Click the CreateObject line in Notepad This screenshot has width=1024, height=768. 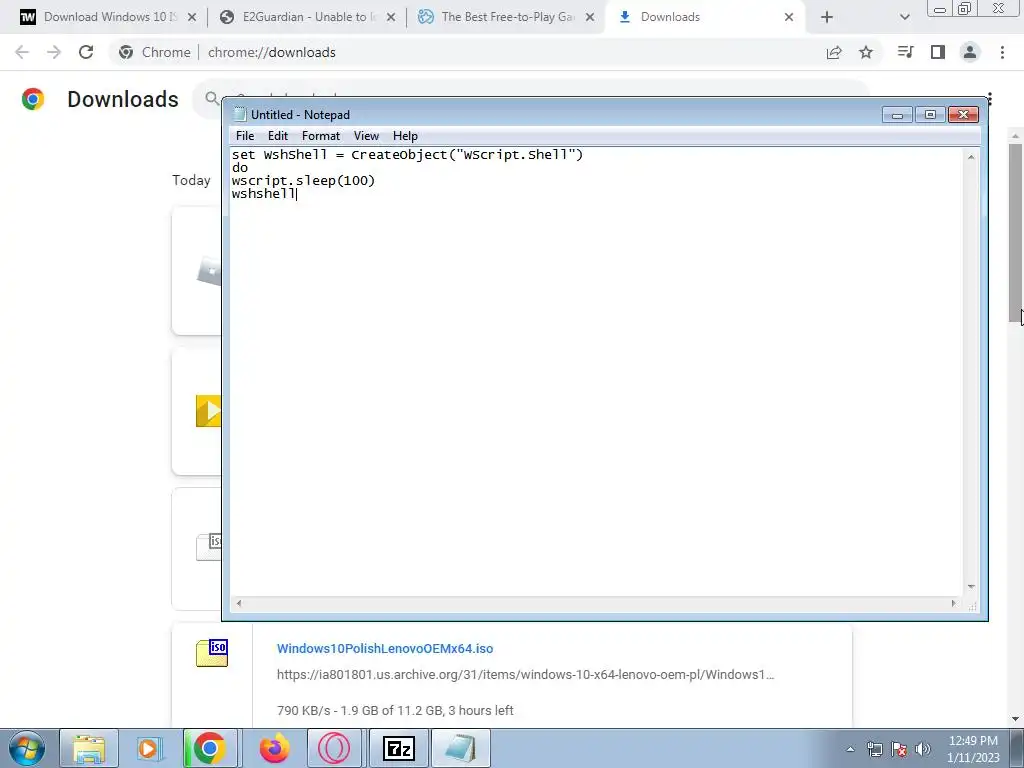pos(407,155)
